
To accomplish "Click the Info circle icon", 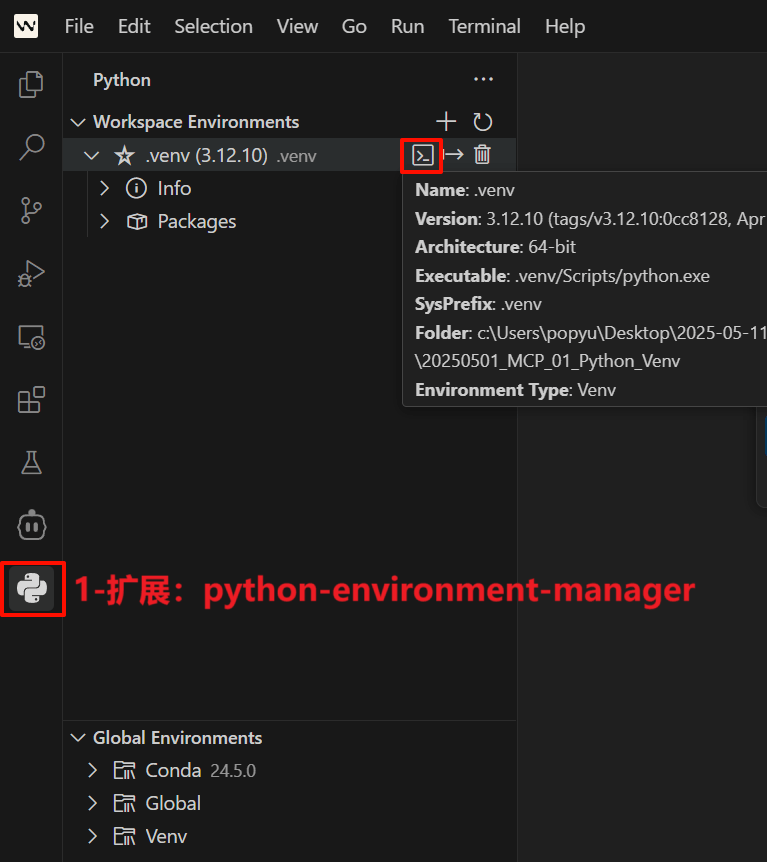I will point(136,189).
